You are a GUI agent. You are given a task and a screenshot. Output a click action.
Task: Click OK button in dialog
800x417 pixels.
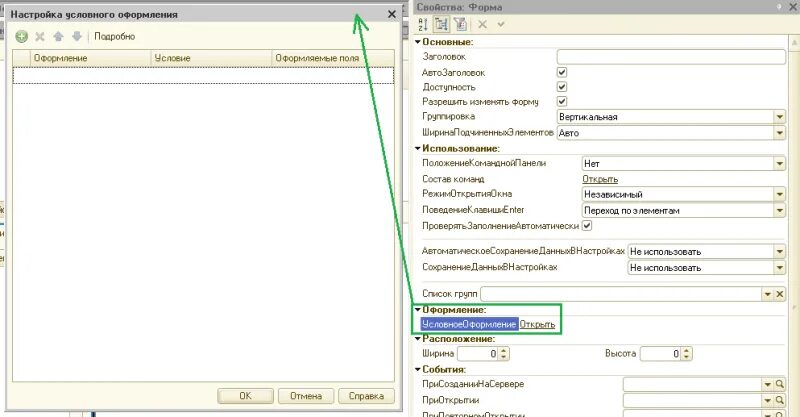245,396
